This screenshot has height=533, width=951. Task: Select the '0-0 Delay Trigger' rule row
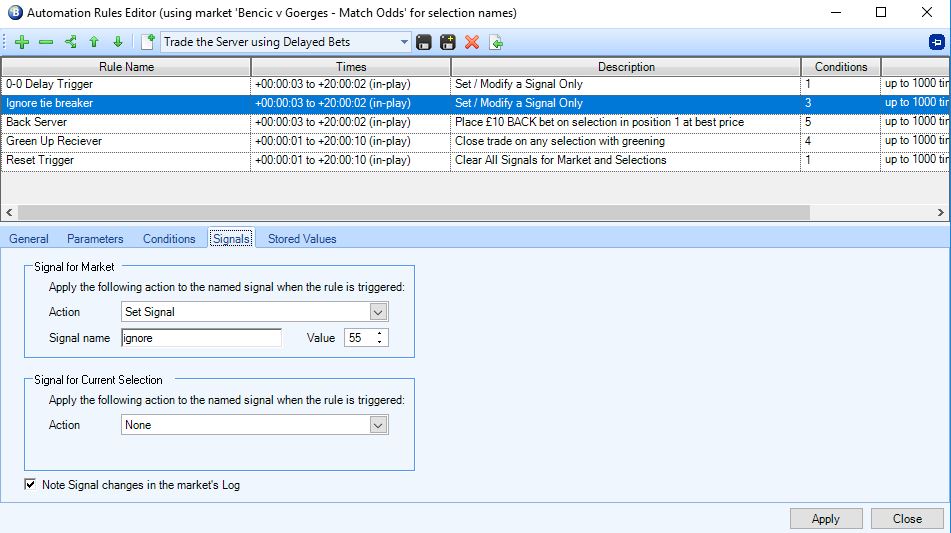(475, 84)
